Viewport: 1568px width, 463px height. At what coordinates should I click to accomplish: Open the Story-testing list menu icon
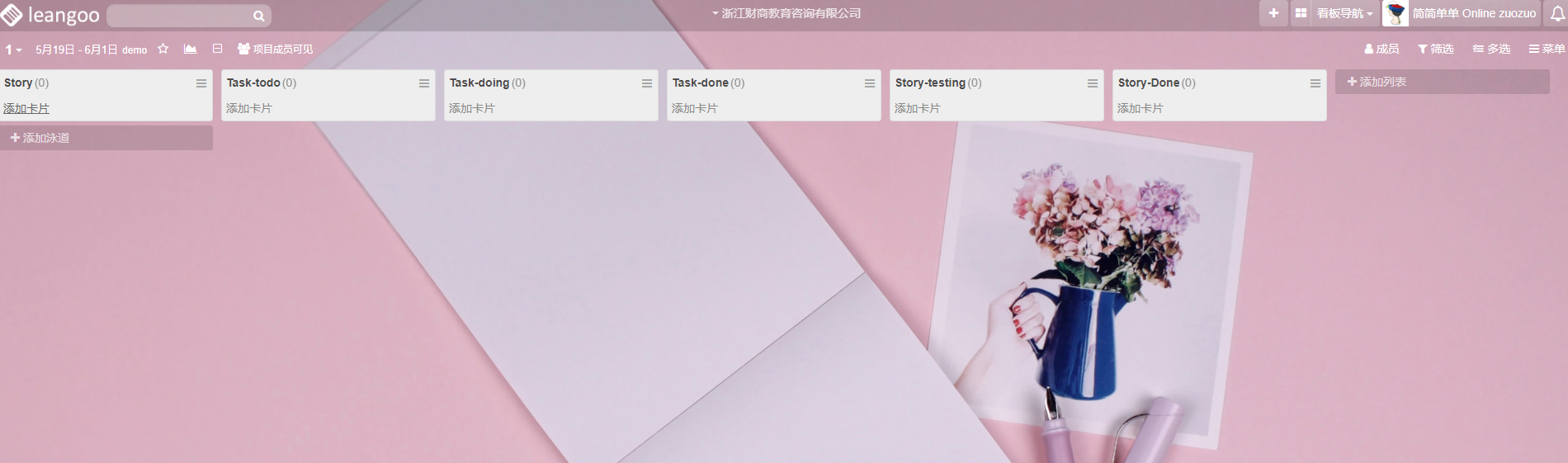pyautogui.click(x=1093, y=83)
